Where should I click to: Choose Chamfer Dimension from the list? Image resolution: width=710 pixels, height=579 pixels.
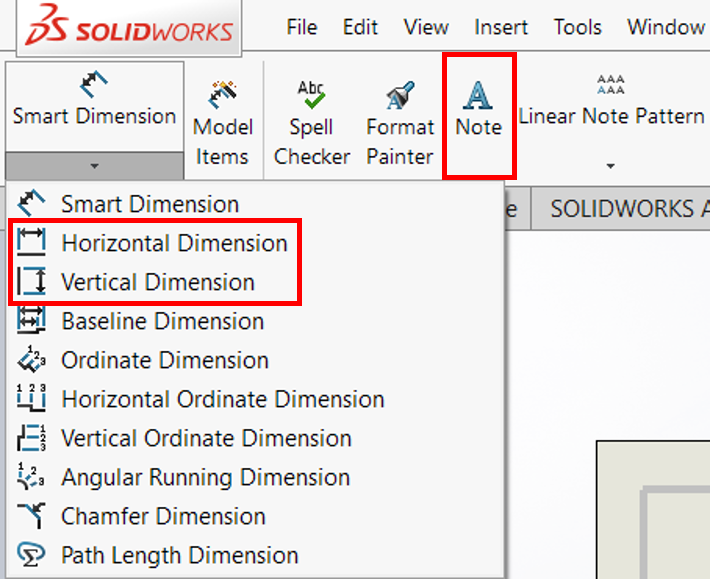pyautogui.click(x=255, y=516)
